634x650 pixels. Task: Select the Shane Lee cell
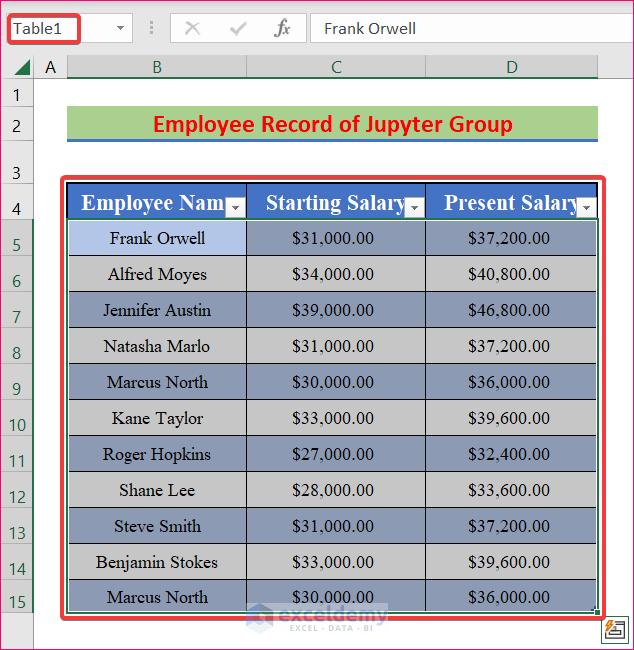[x=157, y=490]
